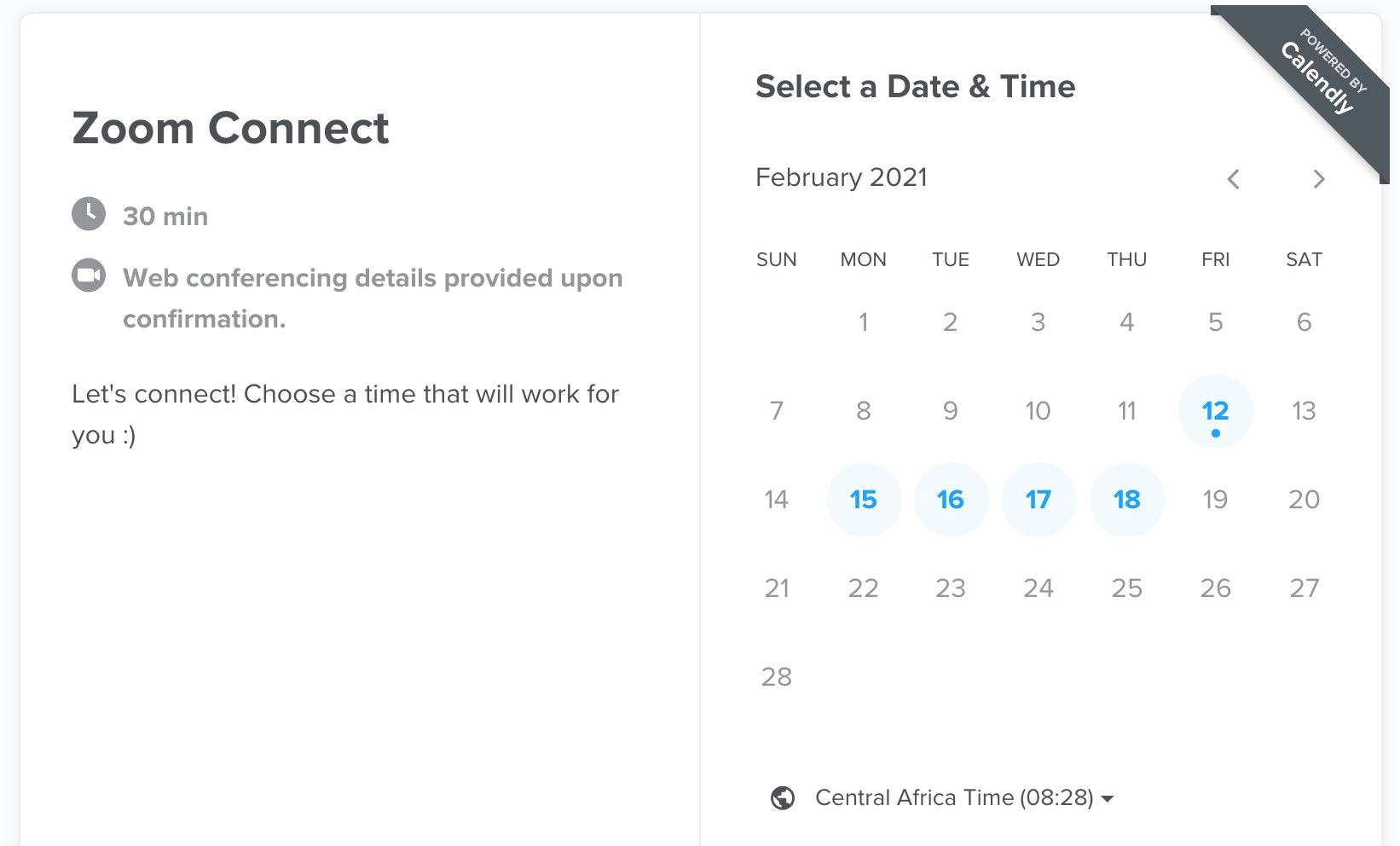Viewport: 1400px width, 846px height.
Task: Click date 28 in the last row
Action: coord(777,677)
